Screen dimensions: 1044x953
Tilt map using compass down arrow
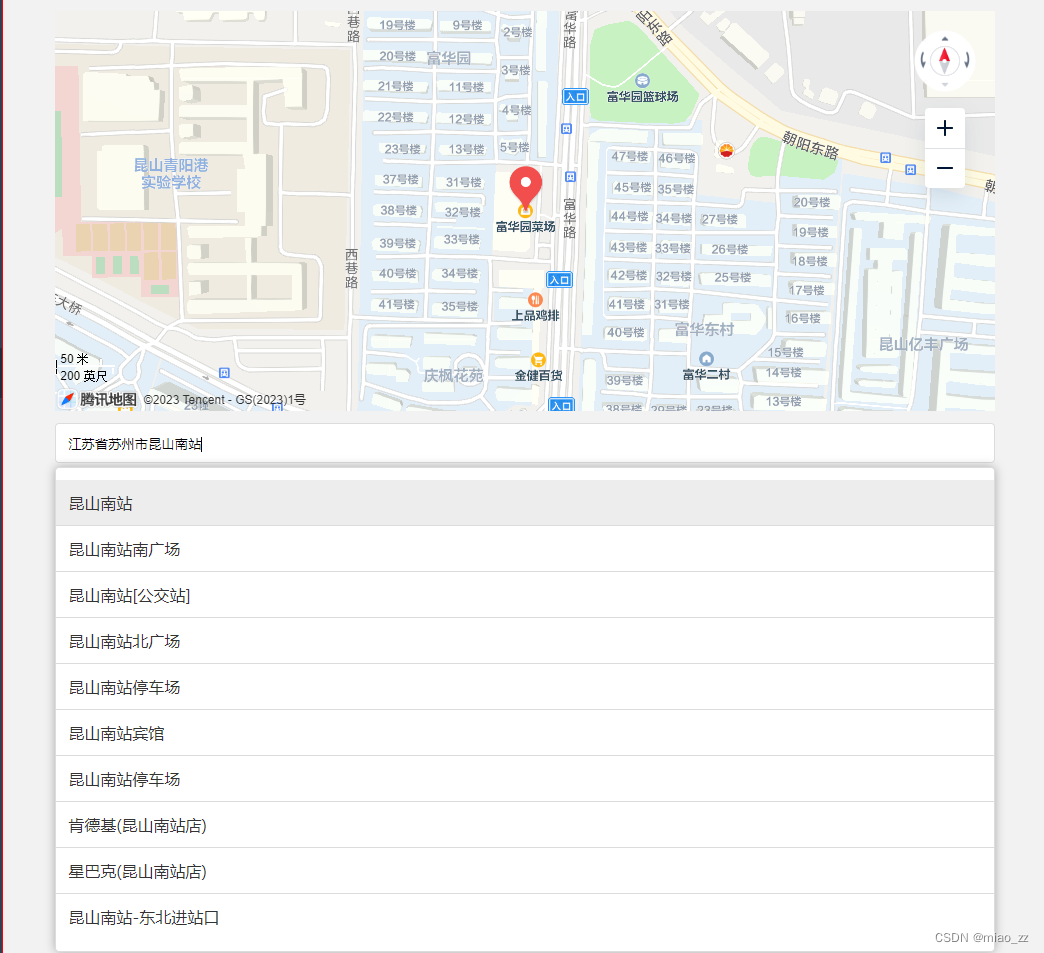[944, 84]
